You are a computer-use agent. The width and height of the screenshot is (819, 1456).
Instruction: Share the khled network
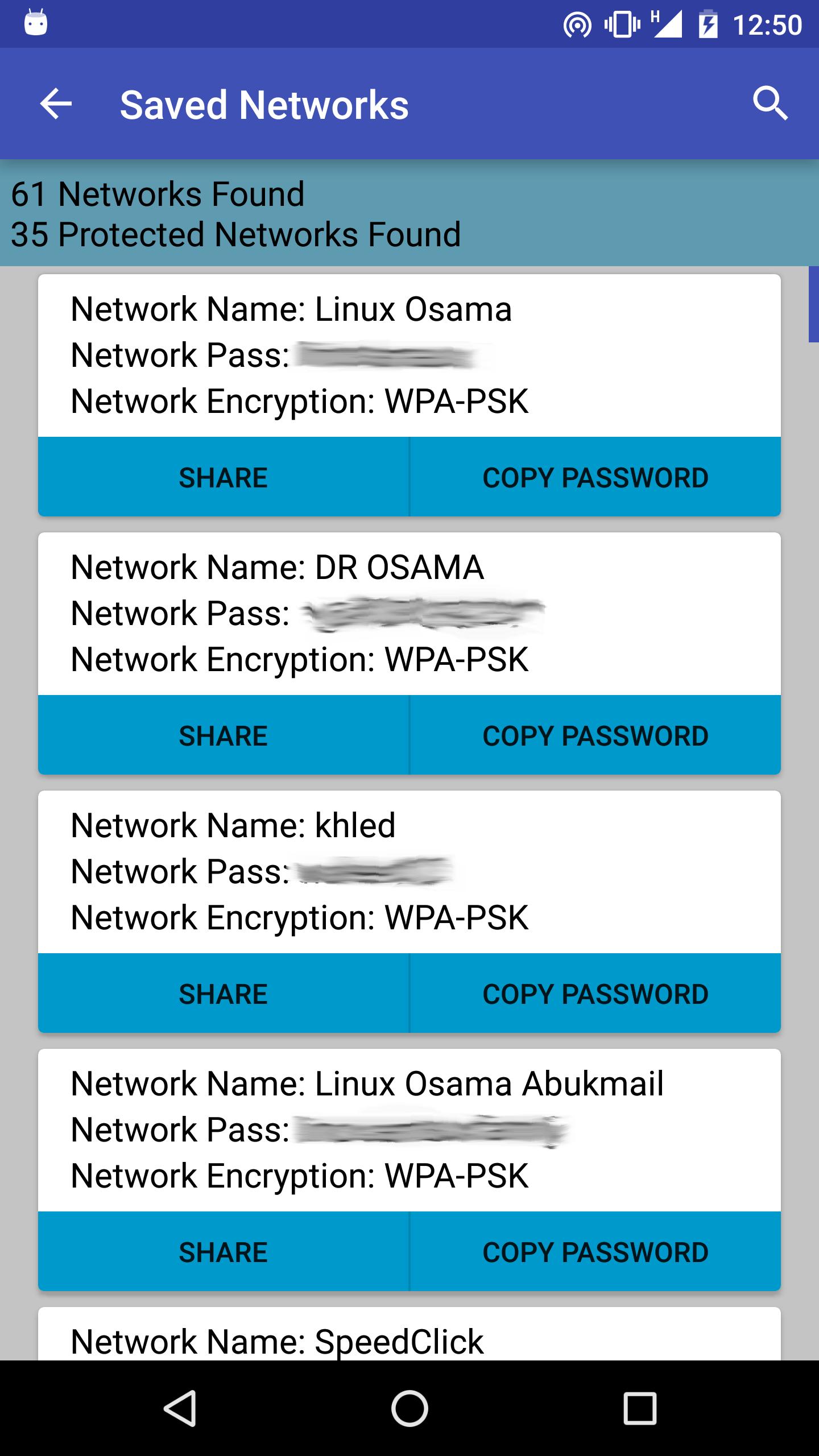(224, 994)
